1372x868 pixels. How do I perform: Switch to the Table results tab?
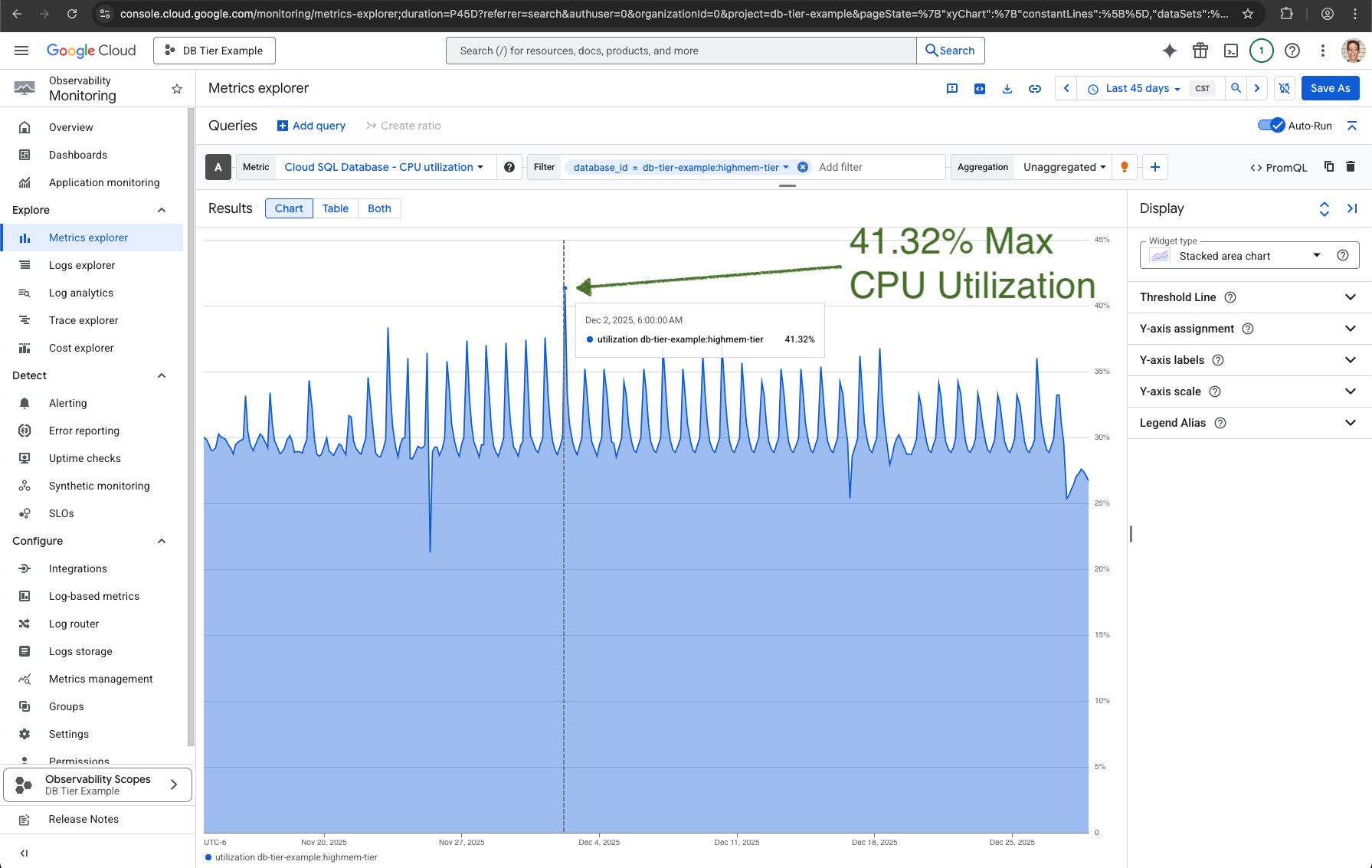coord(335,208)
